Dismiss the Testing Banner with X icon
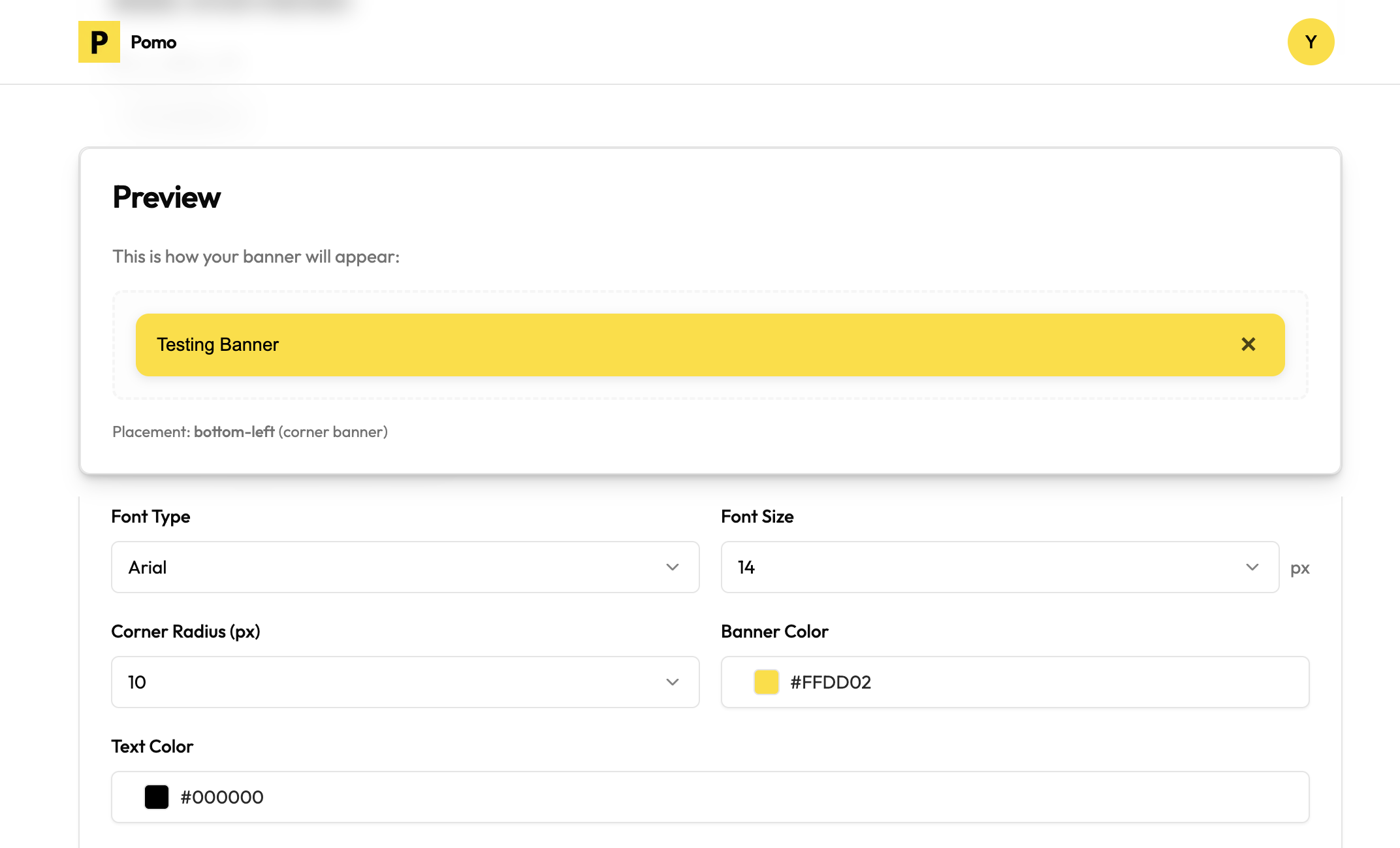The width and height of the screenshot is (1400, 848). tap(1248, 344)
